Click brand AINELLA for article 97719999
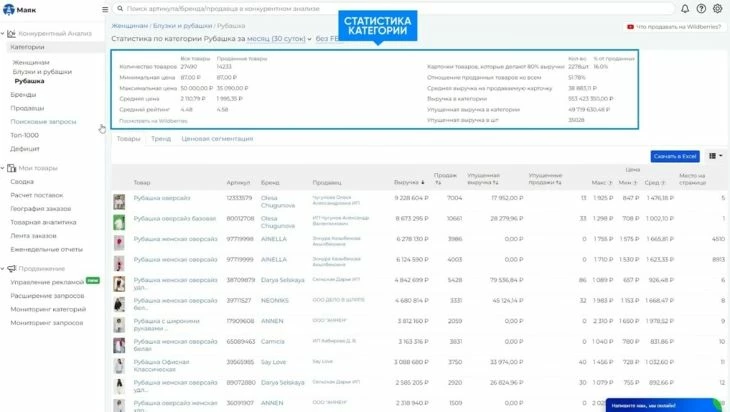730x412 pixels. tap(274, 259)
